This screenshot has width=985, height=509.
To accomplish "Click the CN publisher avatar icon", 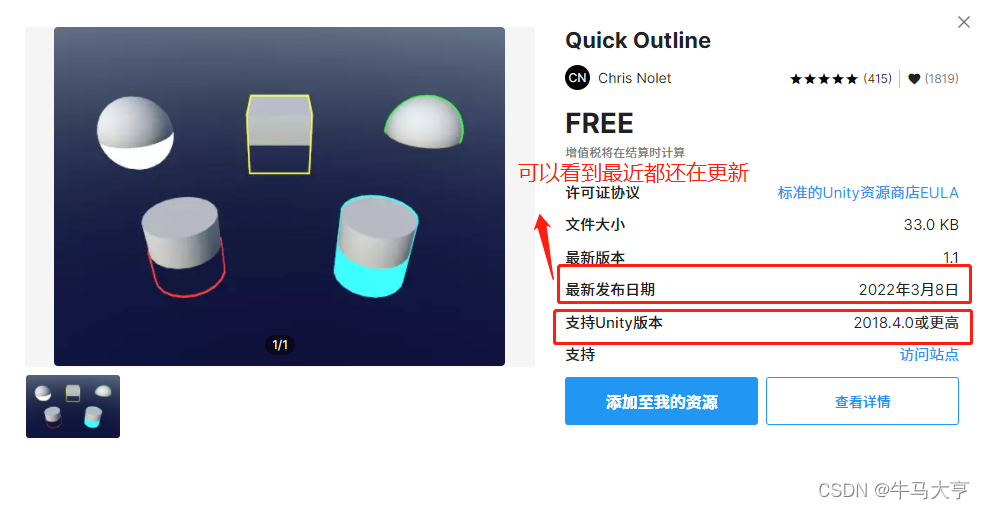I will click(577, 78).
